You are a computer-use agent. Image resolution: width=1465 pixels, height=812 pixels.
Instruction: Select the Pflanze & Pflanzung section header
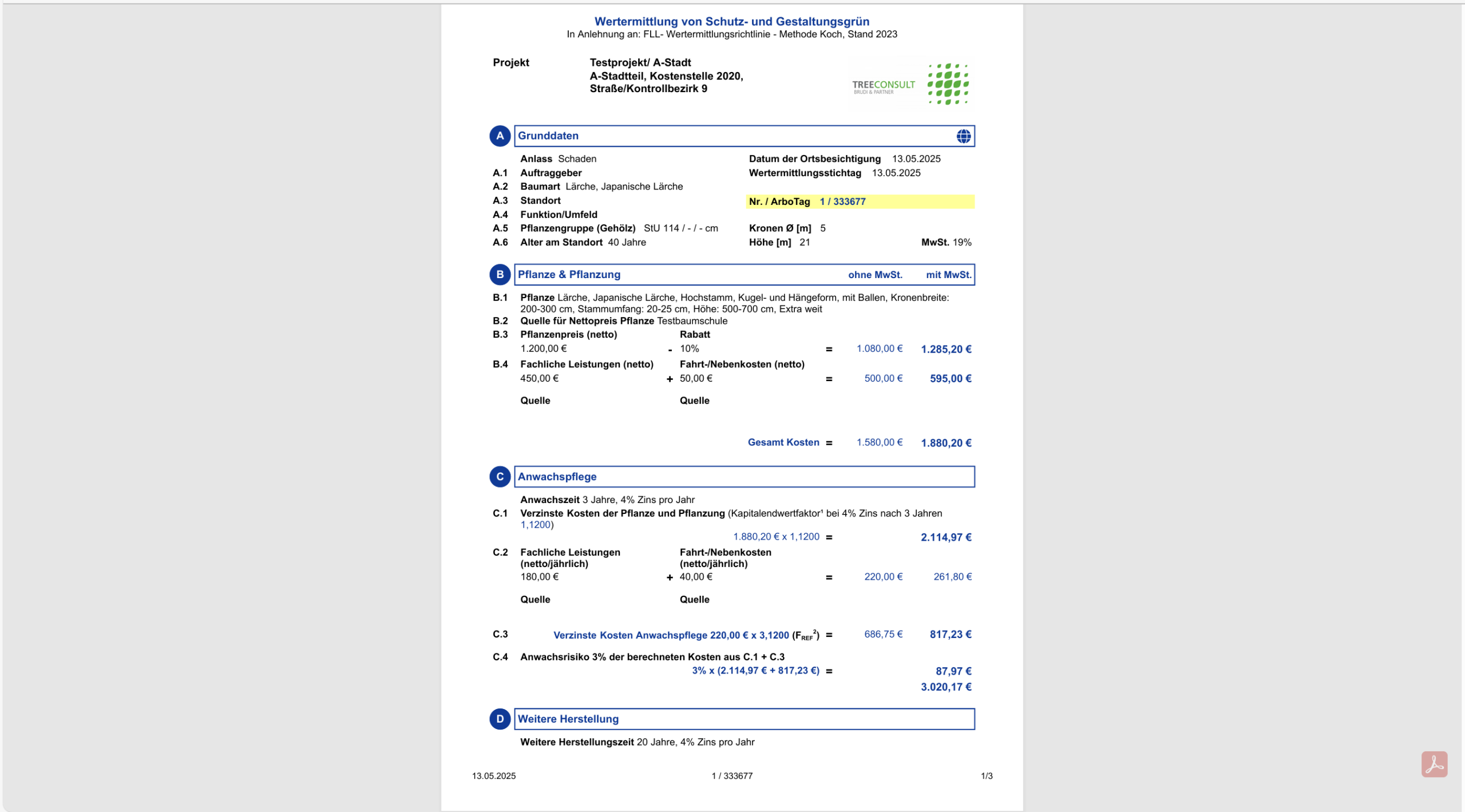tap(744, 275)
